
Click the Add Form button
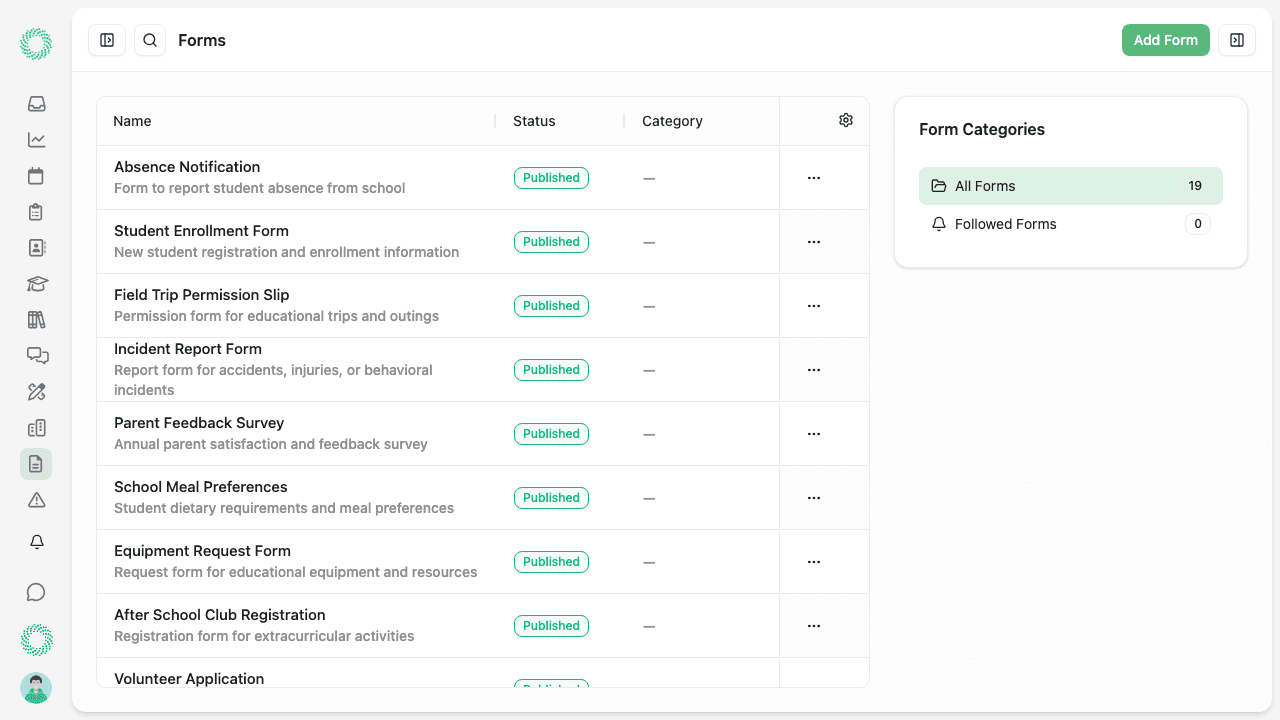(1165, 40)
